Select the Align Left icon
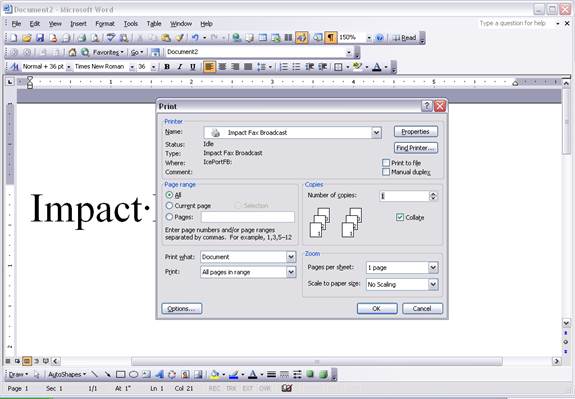 click(209, 67)
